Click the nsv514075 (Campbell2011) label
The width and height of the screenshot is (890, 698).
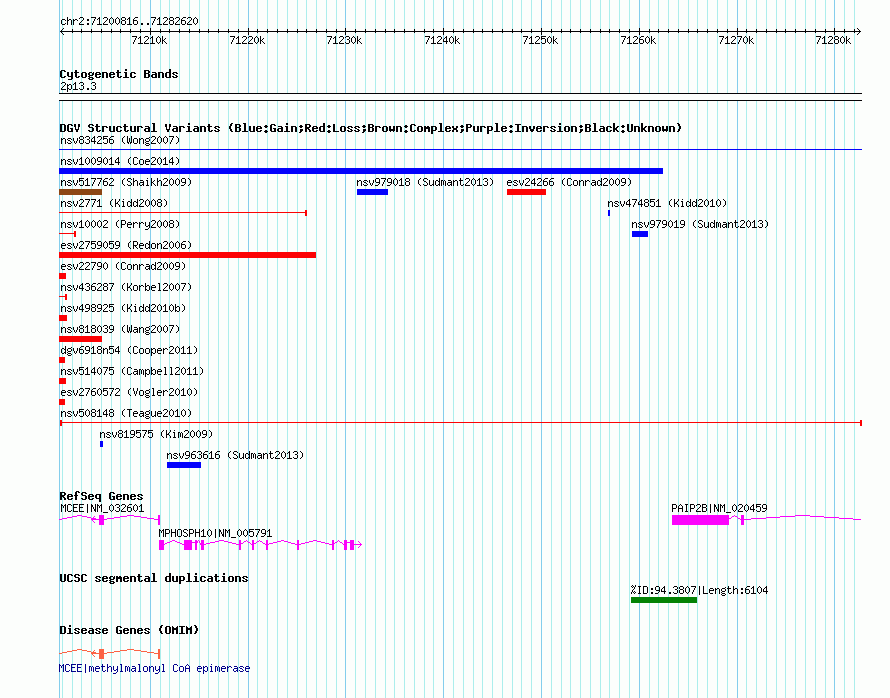132,371
